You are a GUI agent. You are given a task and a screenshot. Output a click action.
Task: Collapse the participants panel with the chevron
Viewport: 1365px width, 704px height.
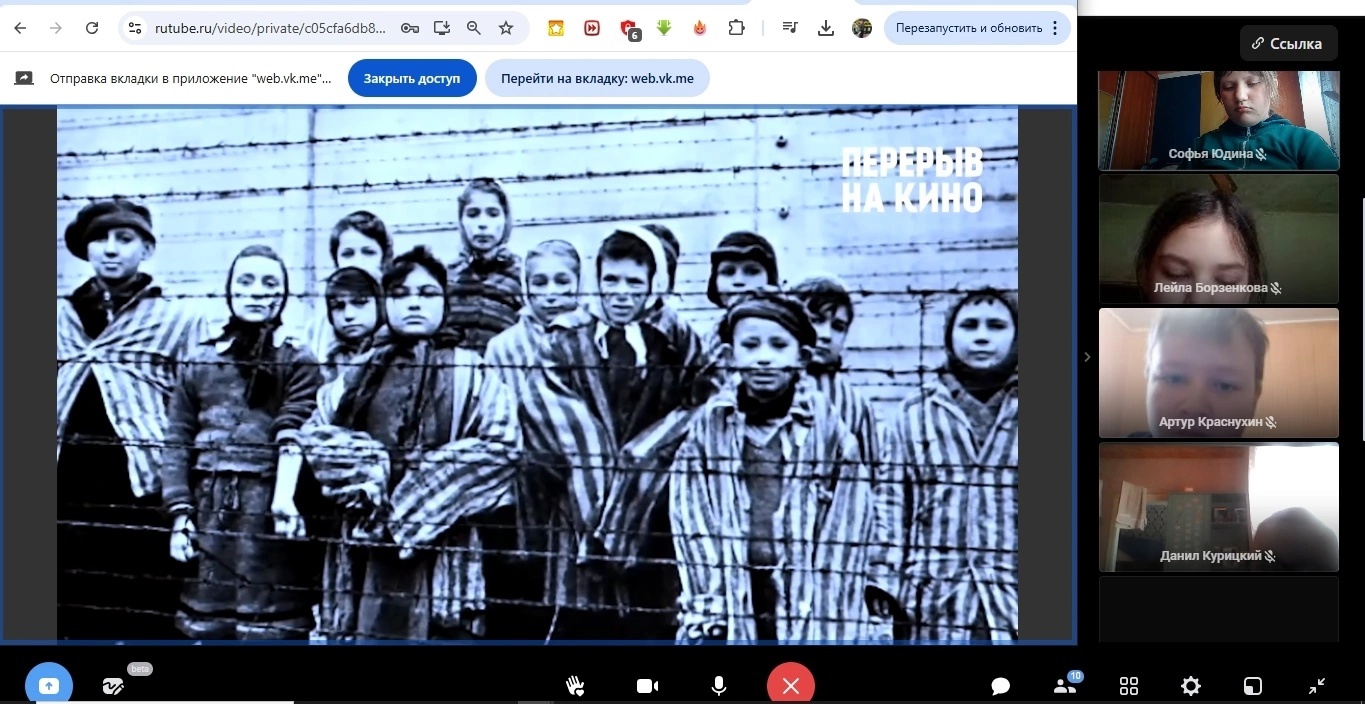click(1087, 357)
